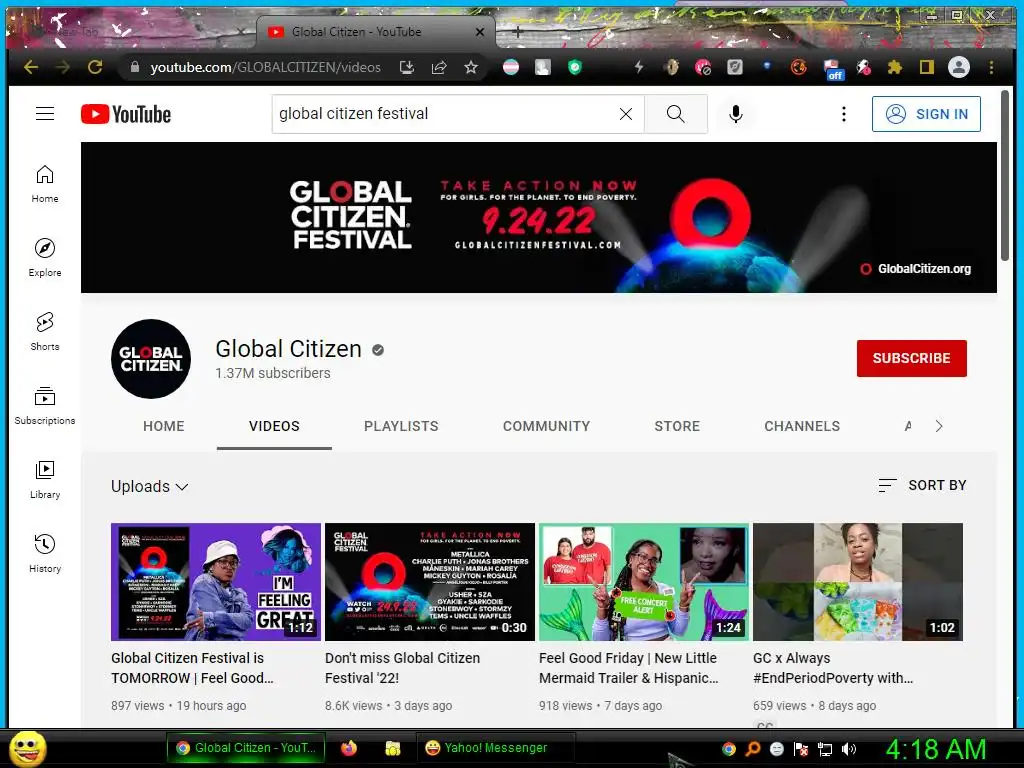Click the lightning bolt extension icon
The height and width of the screenshot is (768, 1024).
click(639, 67)
